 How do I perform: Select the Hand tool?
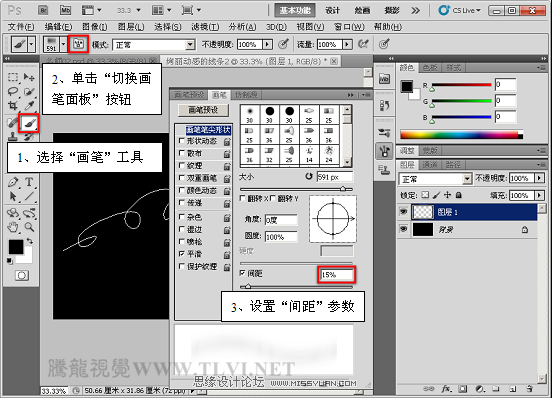click(x=13, y=227)
